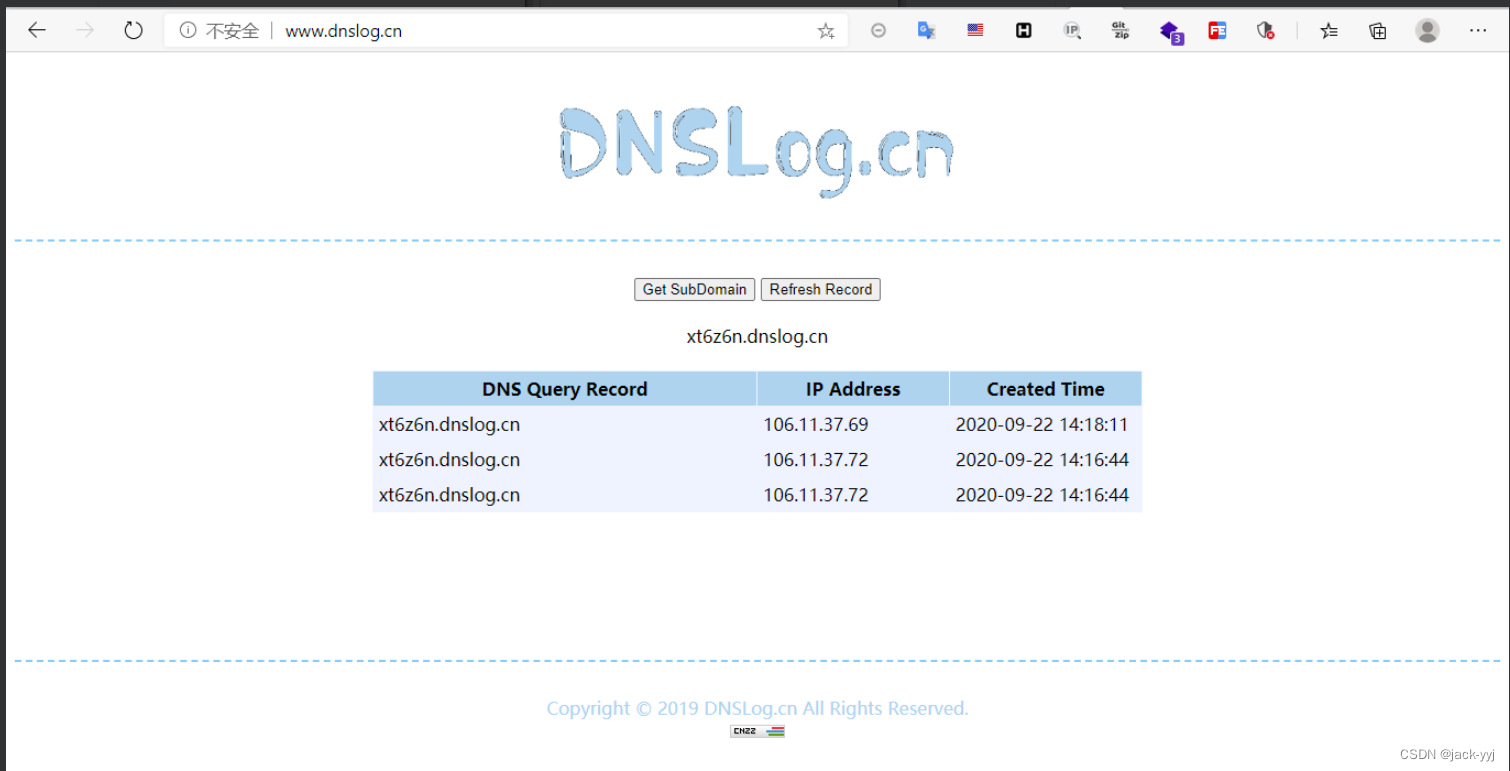Click the forward navigation arrow

point(85,30)
